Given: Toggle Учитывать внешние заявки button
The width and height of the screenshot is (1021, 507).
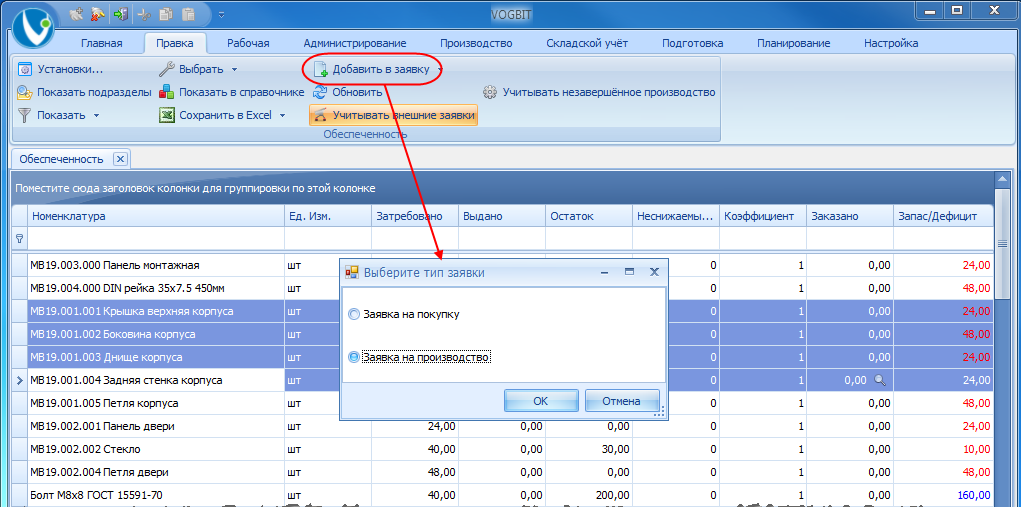Looking at the screenshot, I should (x=394, y=116).
